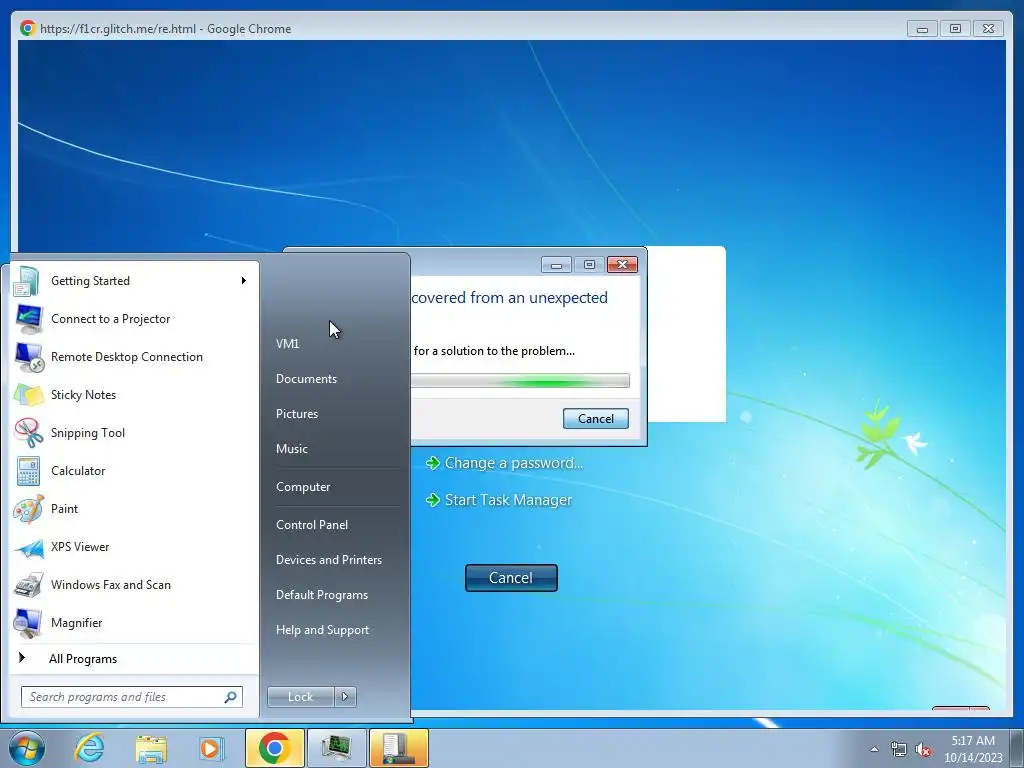Launch XPS Viewer

pyautogui.click(x=134, y=547)
